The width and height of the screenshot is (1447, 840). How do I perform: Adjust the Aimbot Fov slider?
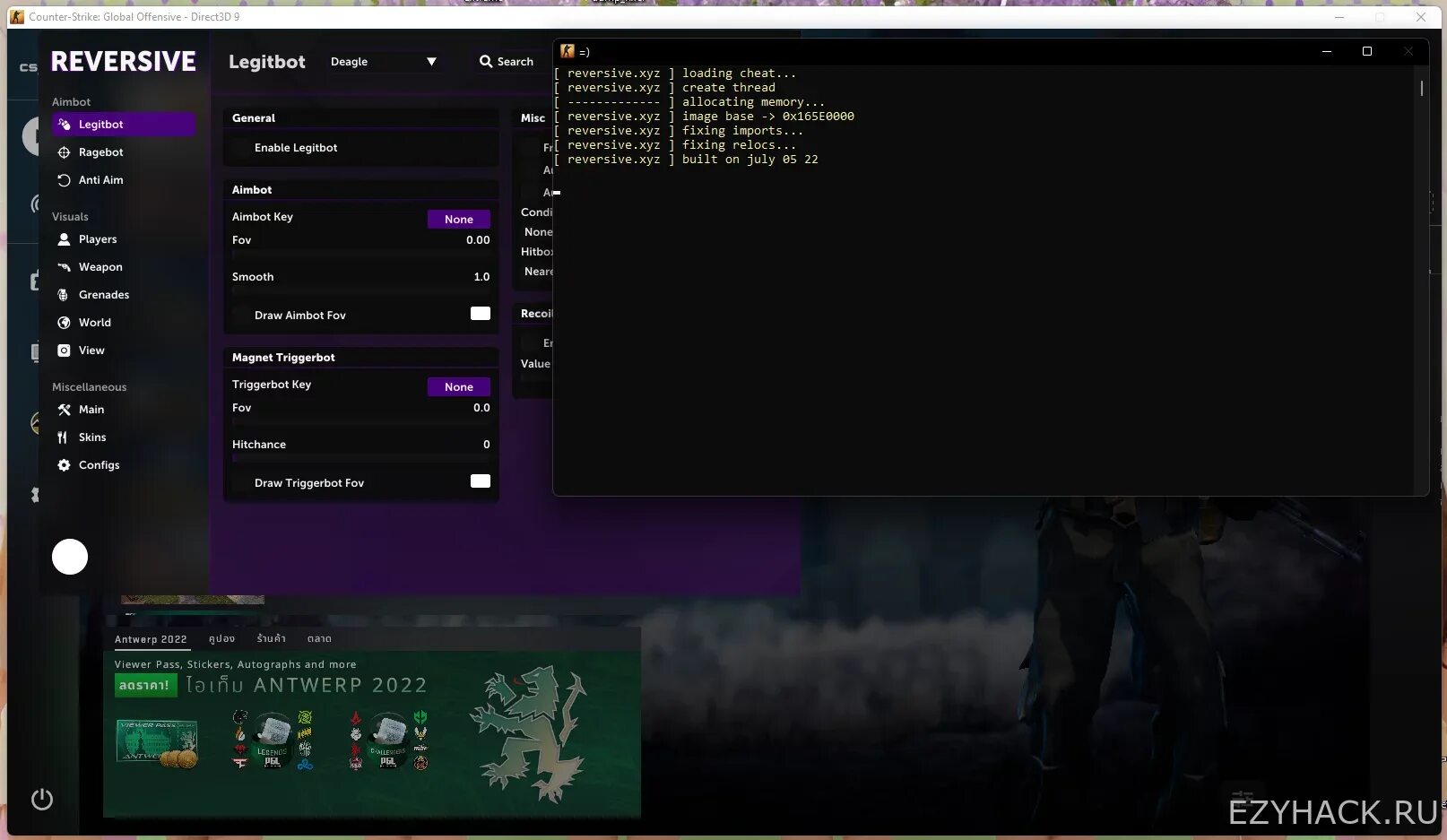click(x=361, y=255)
